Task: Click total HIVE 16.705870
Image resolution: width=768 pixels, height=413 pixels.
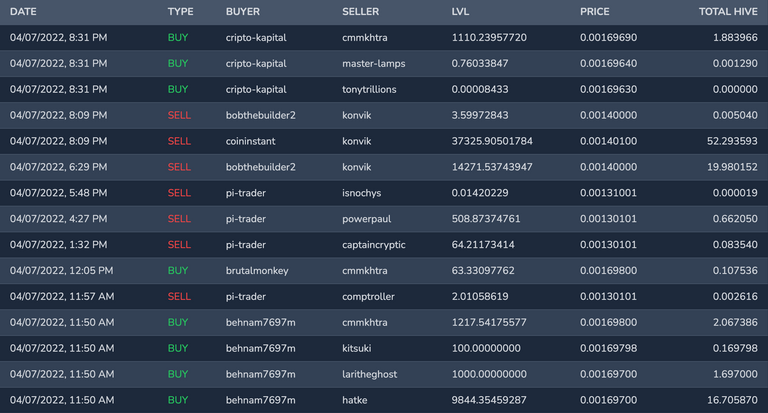Action: pos(732,400)
